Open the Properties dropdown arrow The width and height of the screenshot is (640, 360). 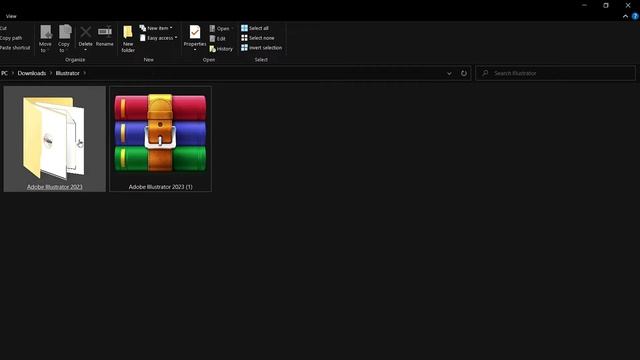pos(195,50)
